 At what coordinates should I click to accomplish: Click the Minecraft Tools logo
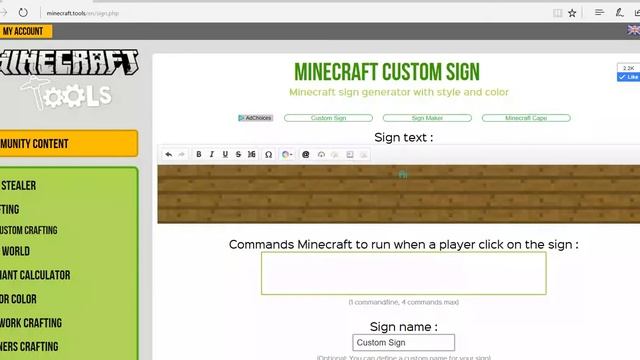click(x=69, y=79)
